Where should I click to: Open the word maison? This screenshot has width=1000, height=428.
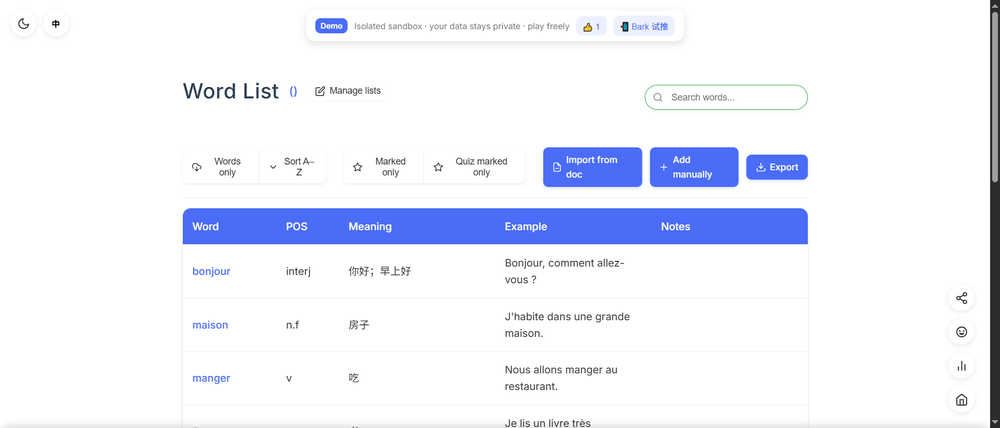tap(210, 325)
